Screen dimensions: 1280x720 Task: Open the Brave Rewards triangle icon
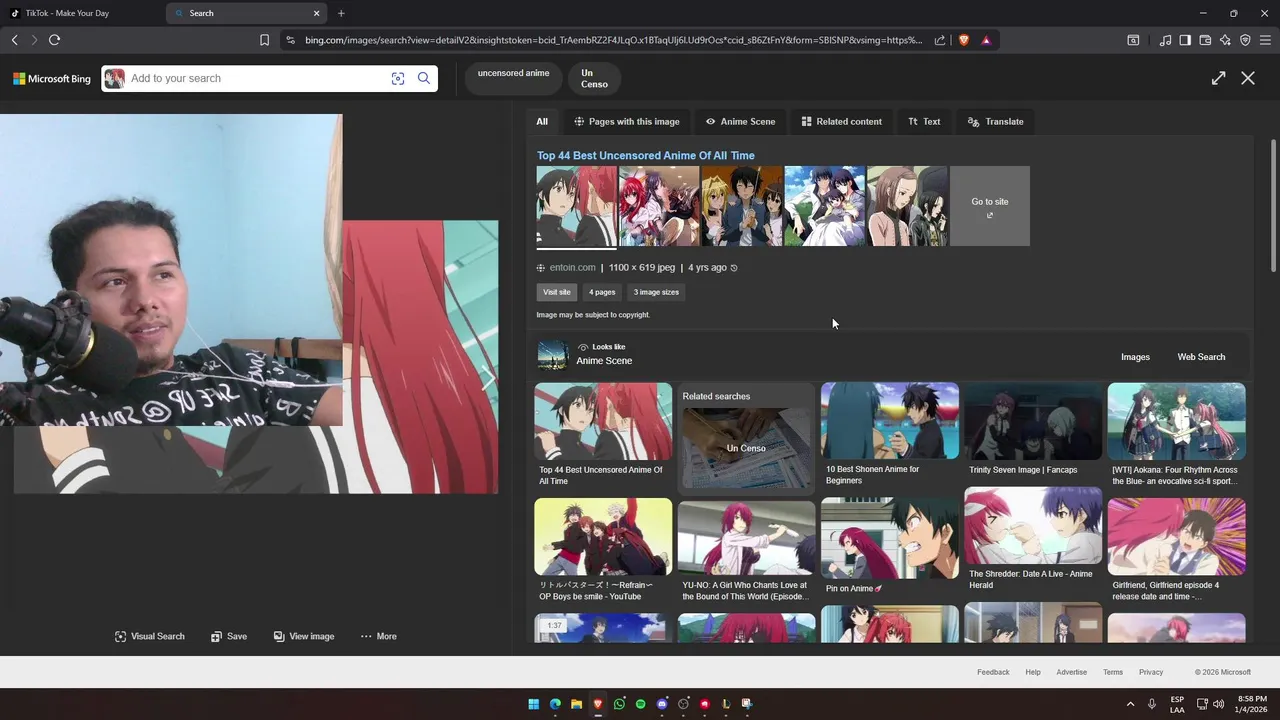(x=986, y=40)
